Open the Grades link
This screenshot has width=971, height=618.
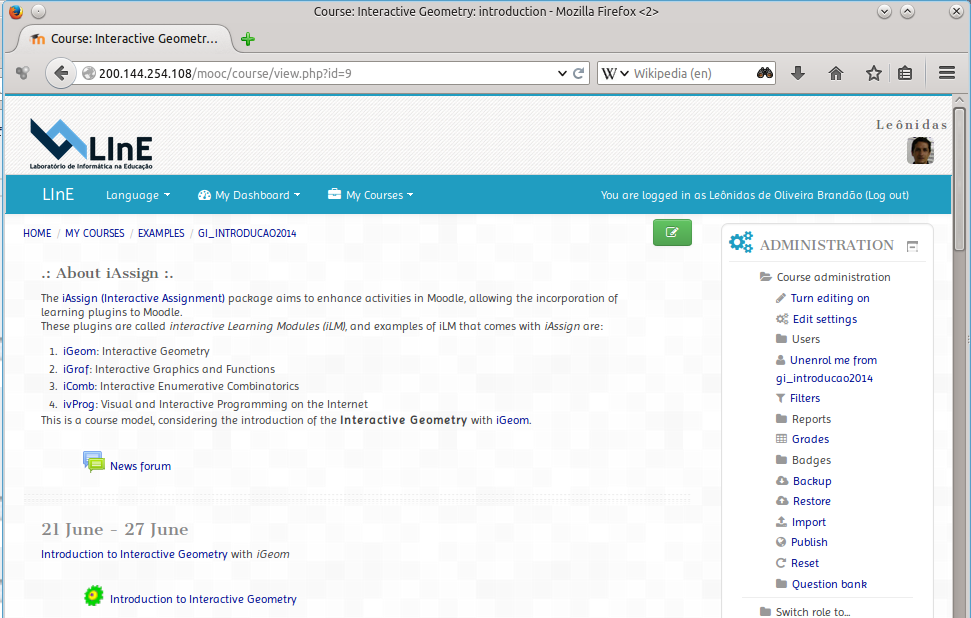tap(810, 439)
